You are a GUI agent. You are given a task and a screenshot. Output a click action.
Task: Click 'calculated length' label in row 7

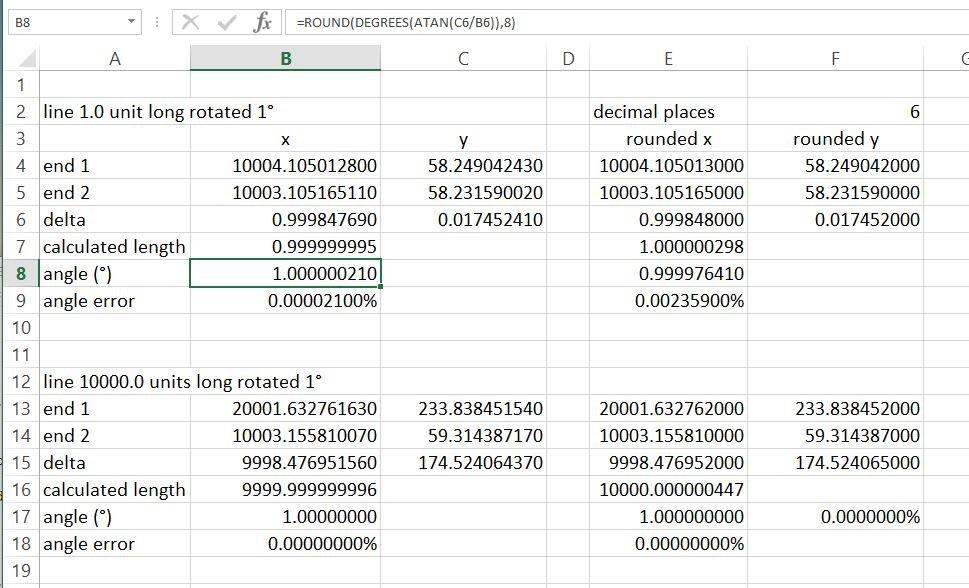114,247
